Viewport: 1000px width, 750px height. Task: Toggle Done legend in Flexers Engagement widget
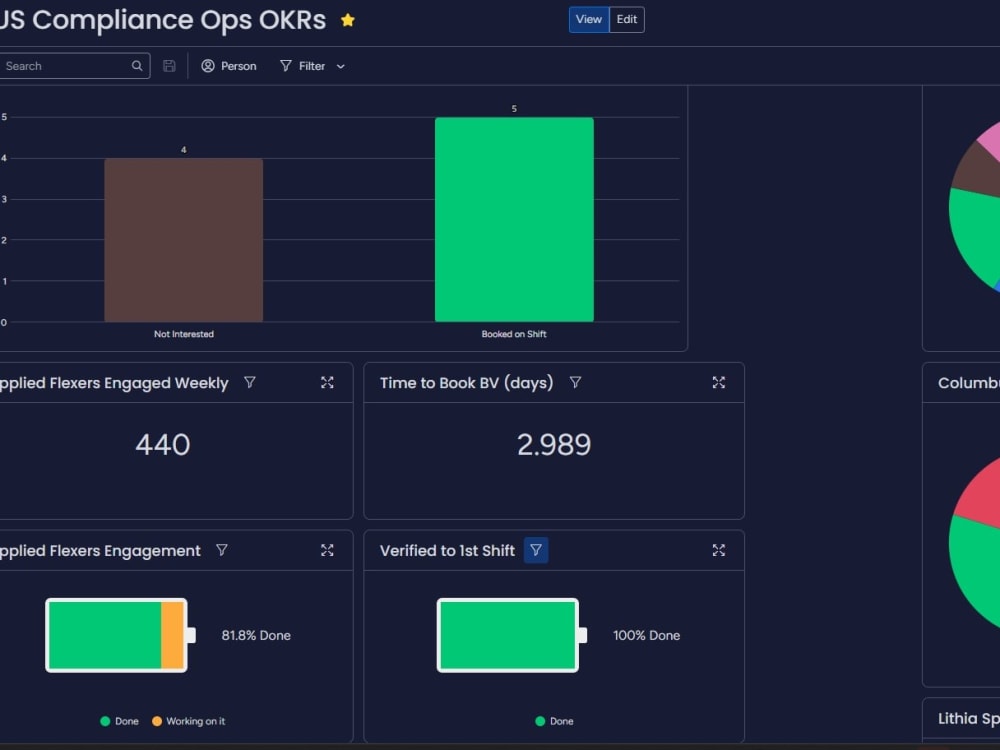[x=119, y=721]
